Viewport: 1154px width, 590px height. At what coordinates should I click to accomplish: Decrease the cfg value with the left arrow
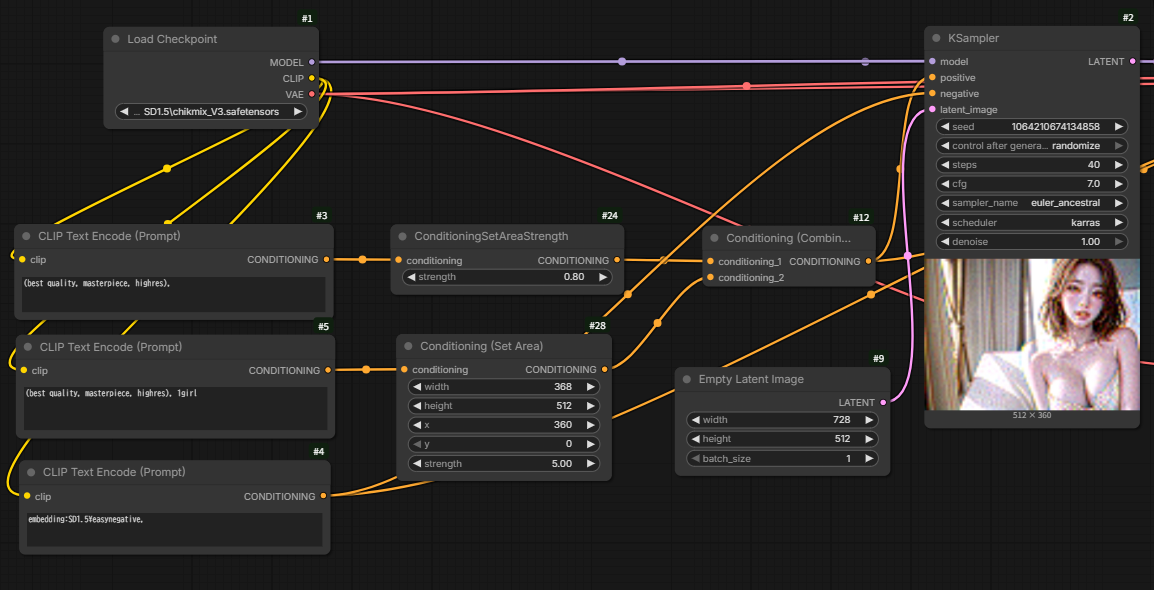point(945,184)
